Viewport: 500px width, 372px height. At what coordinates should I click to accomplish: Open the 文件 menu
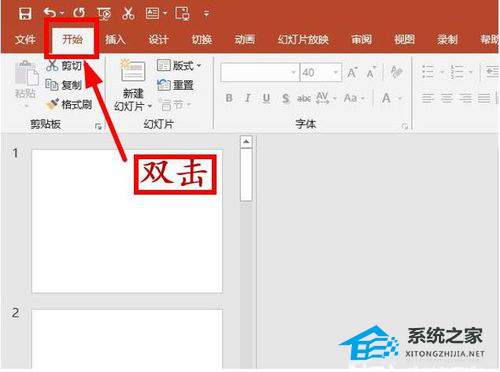25,40
